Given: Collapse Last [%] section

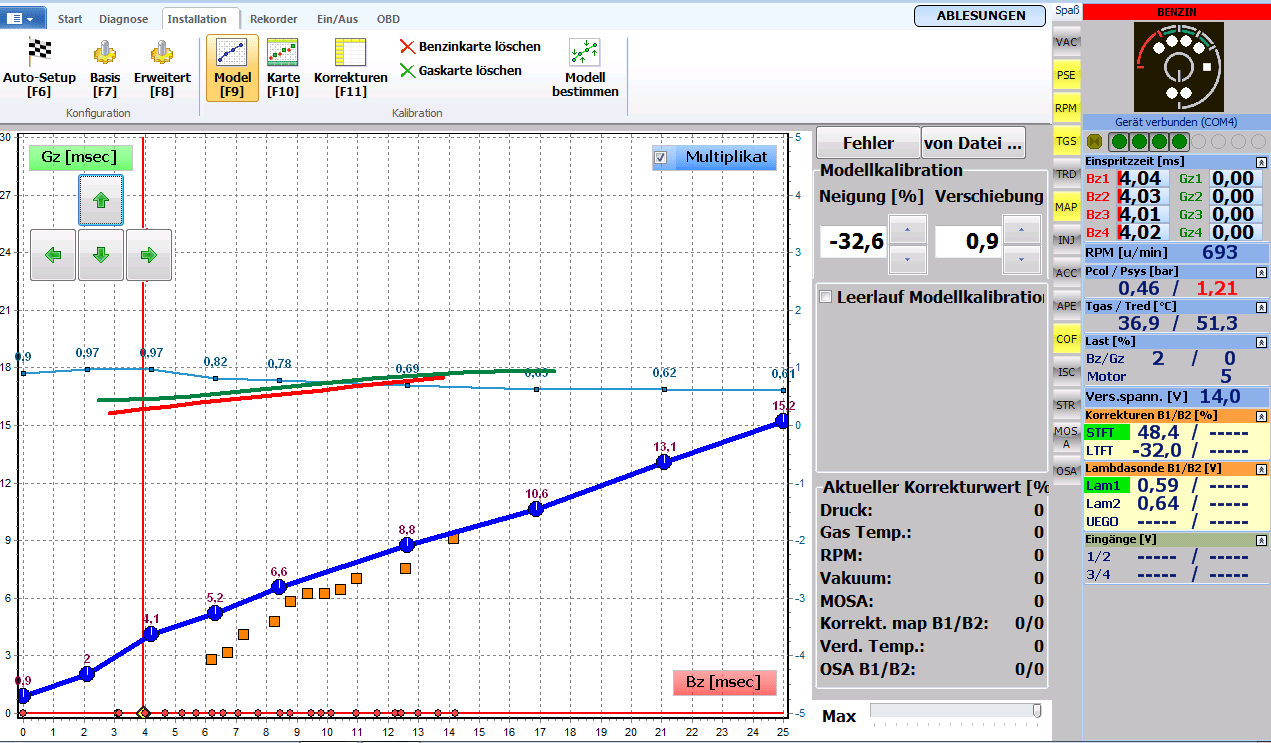Looking at the screenshot, I should coord(1261,341).
